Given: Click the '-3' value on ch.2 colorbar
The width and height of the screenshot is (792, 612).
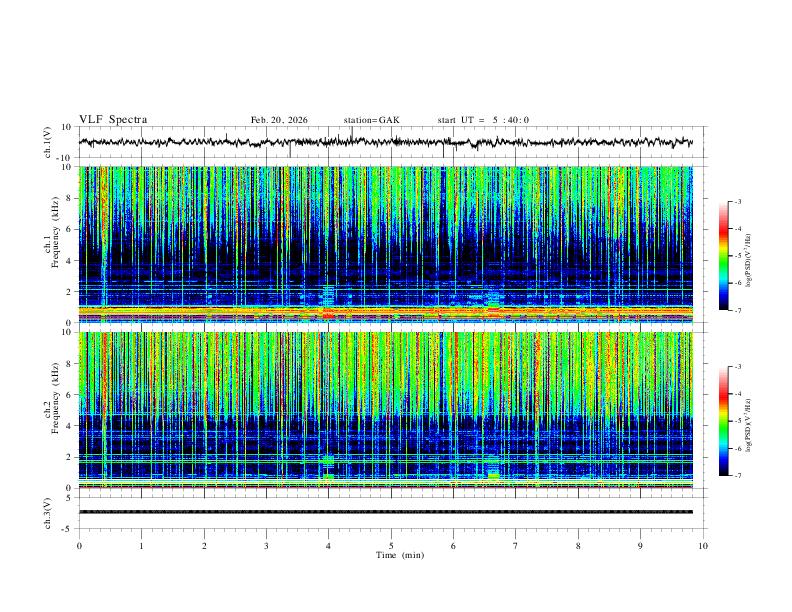Looking at the screenshot, I should [737, 367].
